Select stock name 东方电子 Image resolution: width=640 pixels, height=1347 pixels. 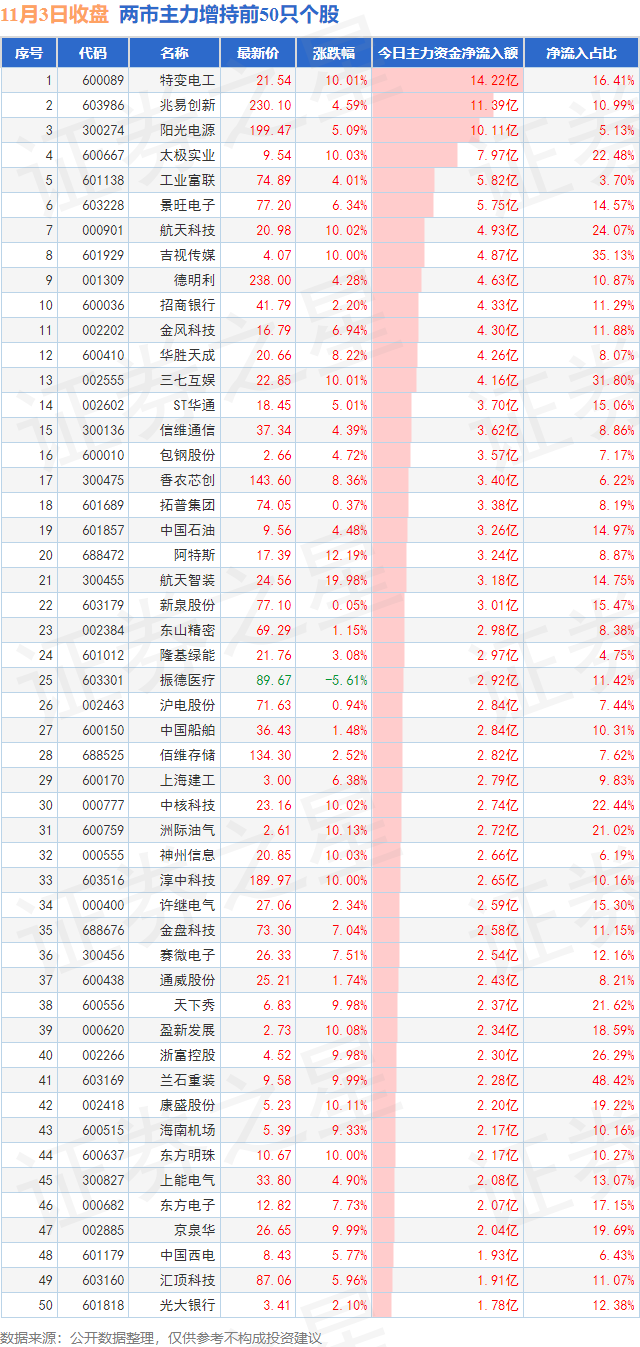coord(188,1205)
